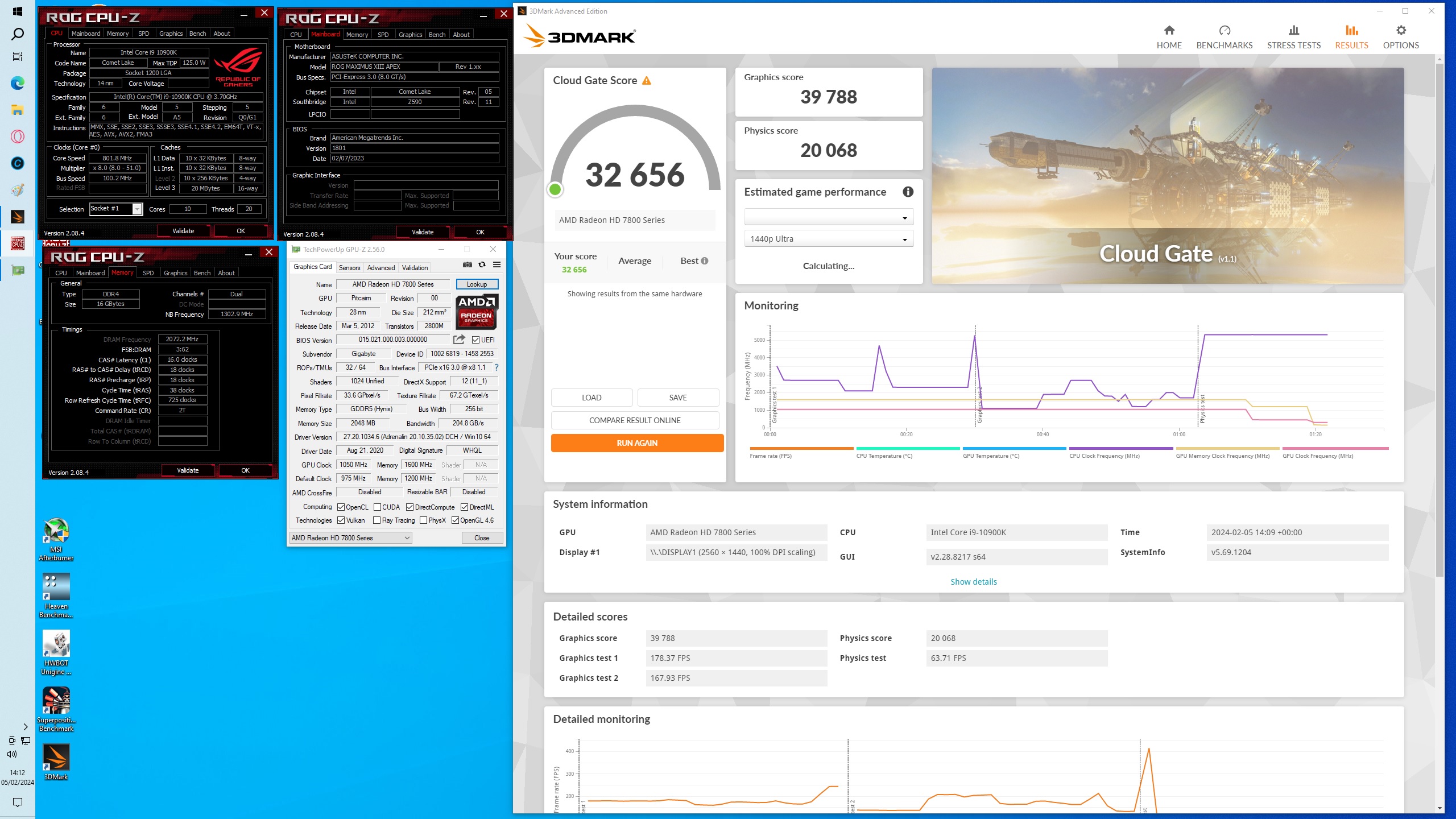Open 3DMark Home section icon

coord(1169,30)
